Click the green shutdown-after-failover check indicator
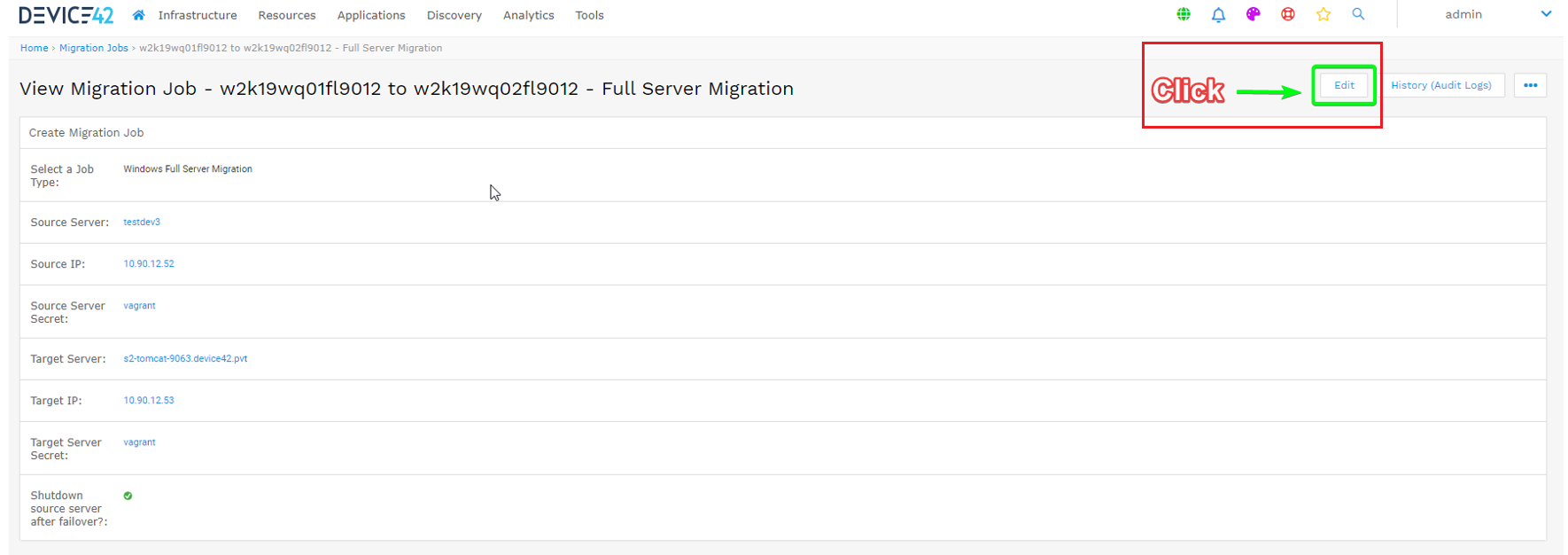This screenshot has width=1568, height=555. click(x=128, y=496)
